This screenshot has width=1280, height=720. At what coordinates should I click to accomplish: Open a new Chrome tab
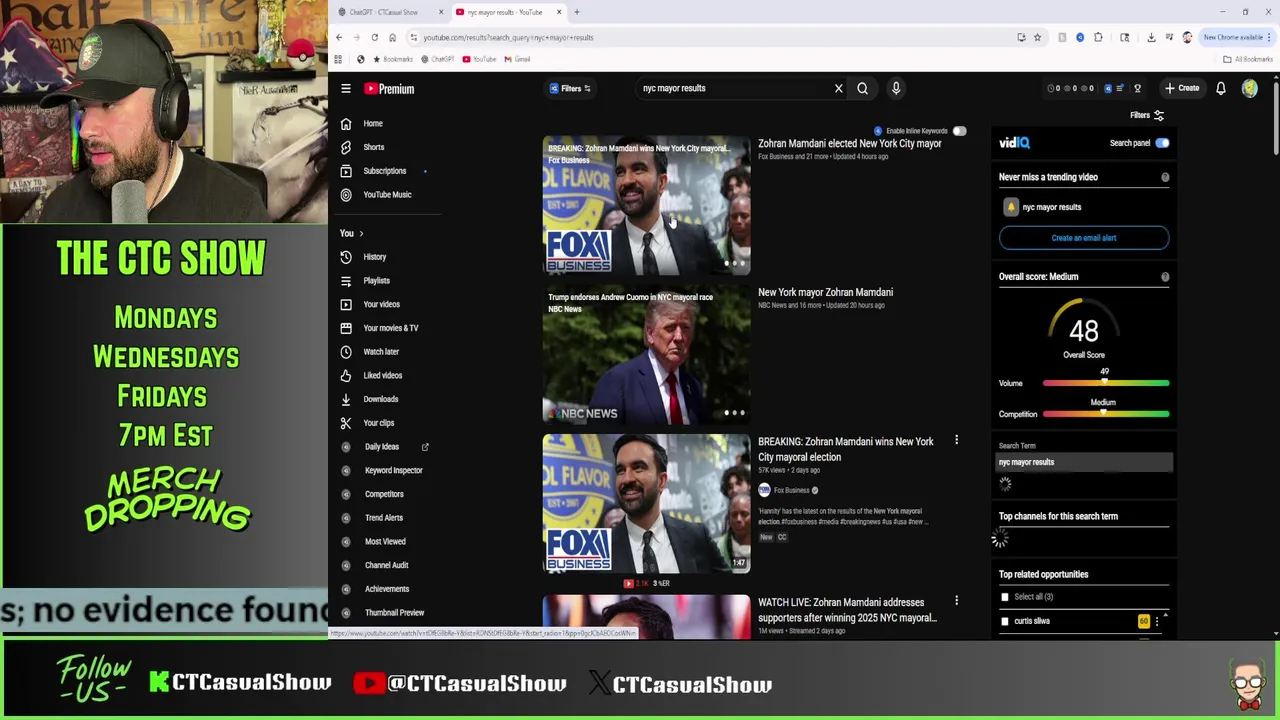[577, 12]
